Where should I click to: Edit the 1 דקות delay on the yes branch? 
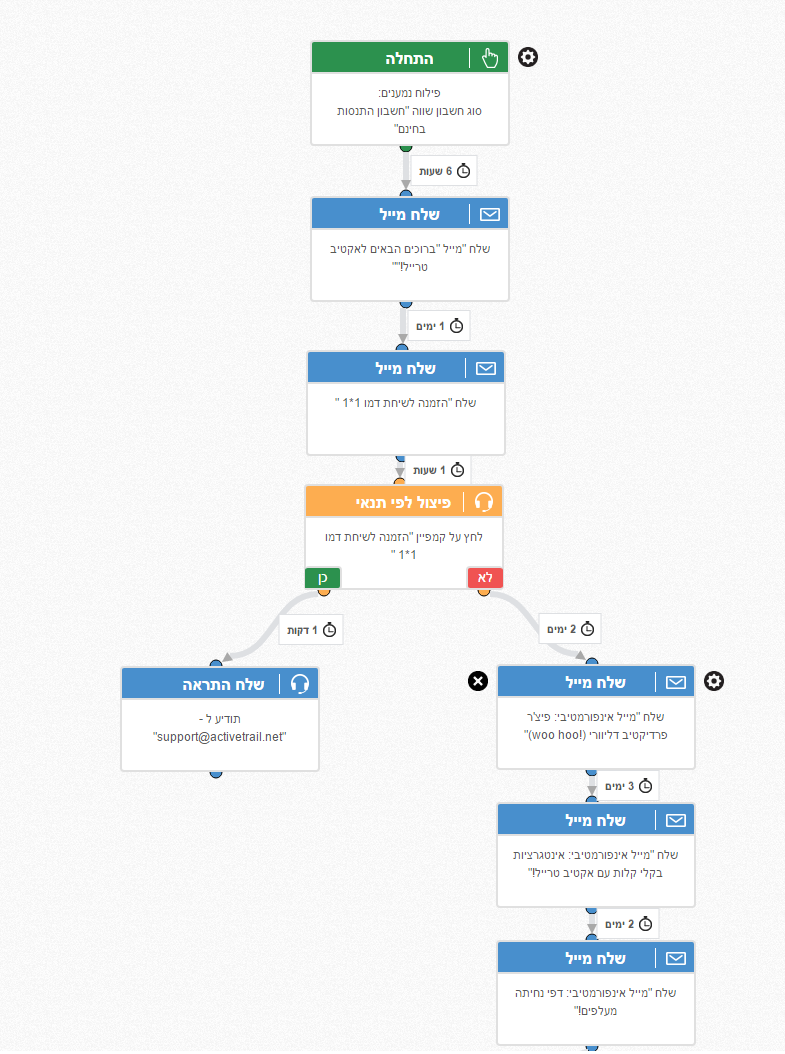[x=310, y=630]
